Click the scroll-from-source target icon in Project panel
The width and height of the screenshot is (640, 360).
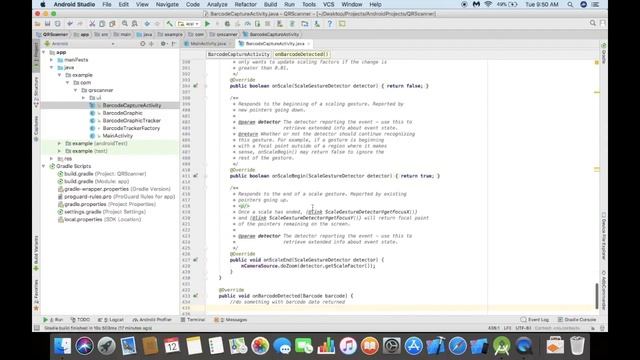(x=142, y=44)
